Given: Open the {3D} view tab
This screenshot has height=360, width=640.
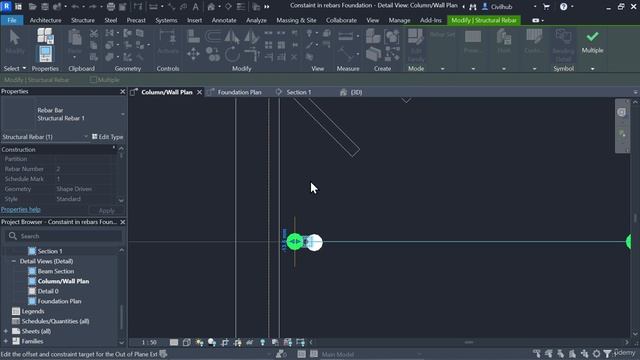Looking at the screenshot, I should (x=356, y=92).
